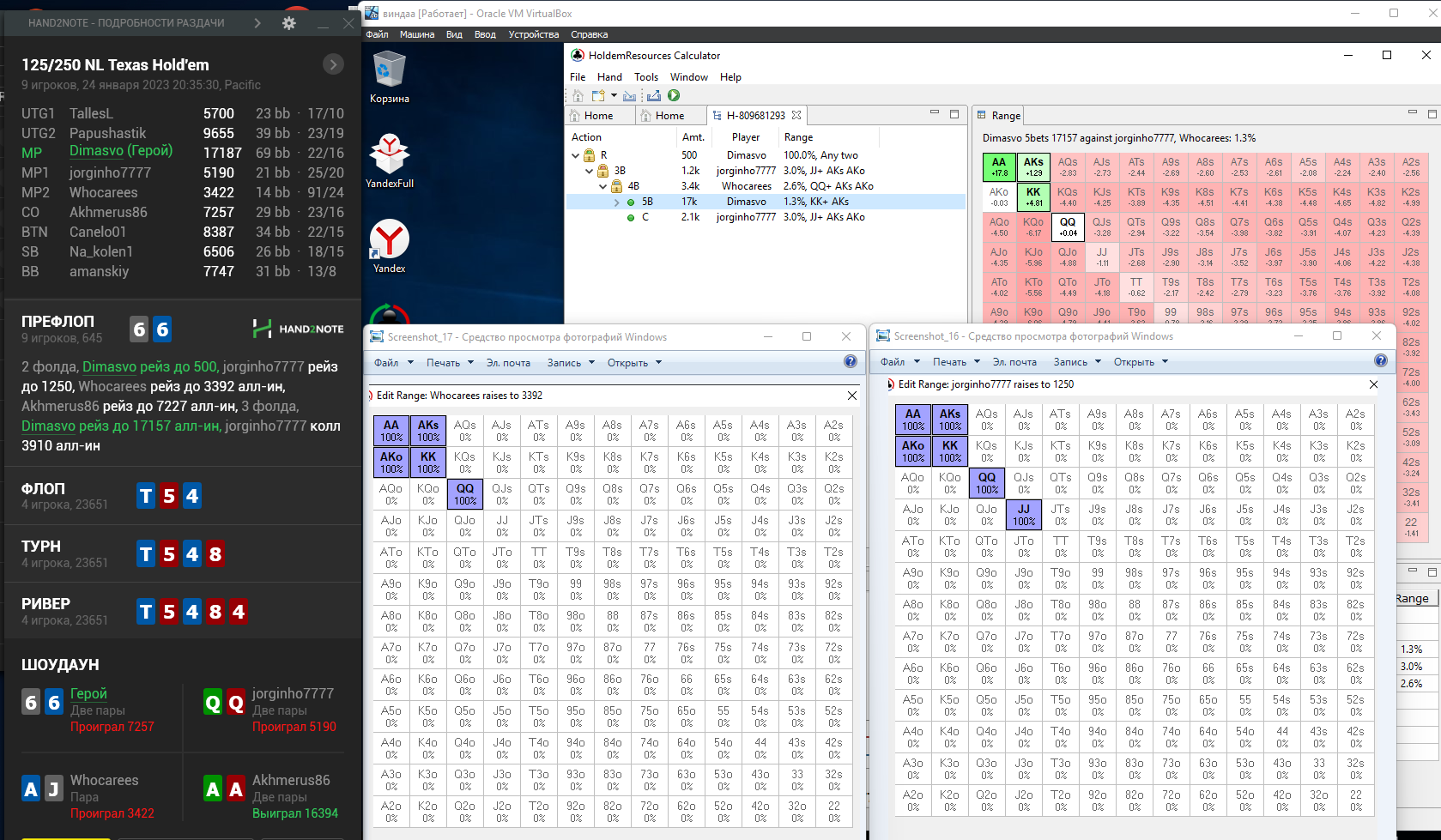Click the Home icon in HoldemResources toolbar
Screen dimensions: 1441x840
[578, 95]
